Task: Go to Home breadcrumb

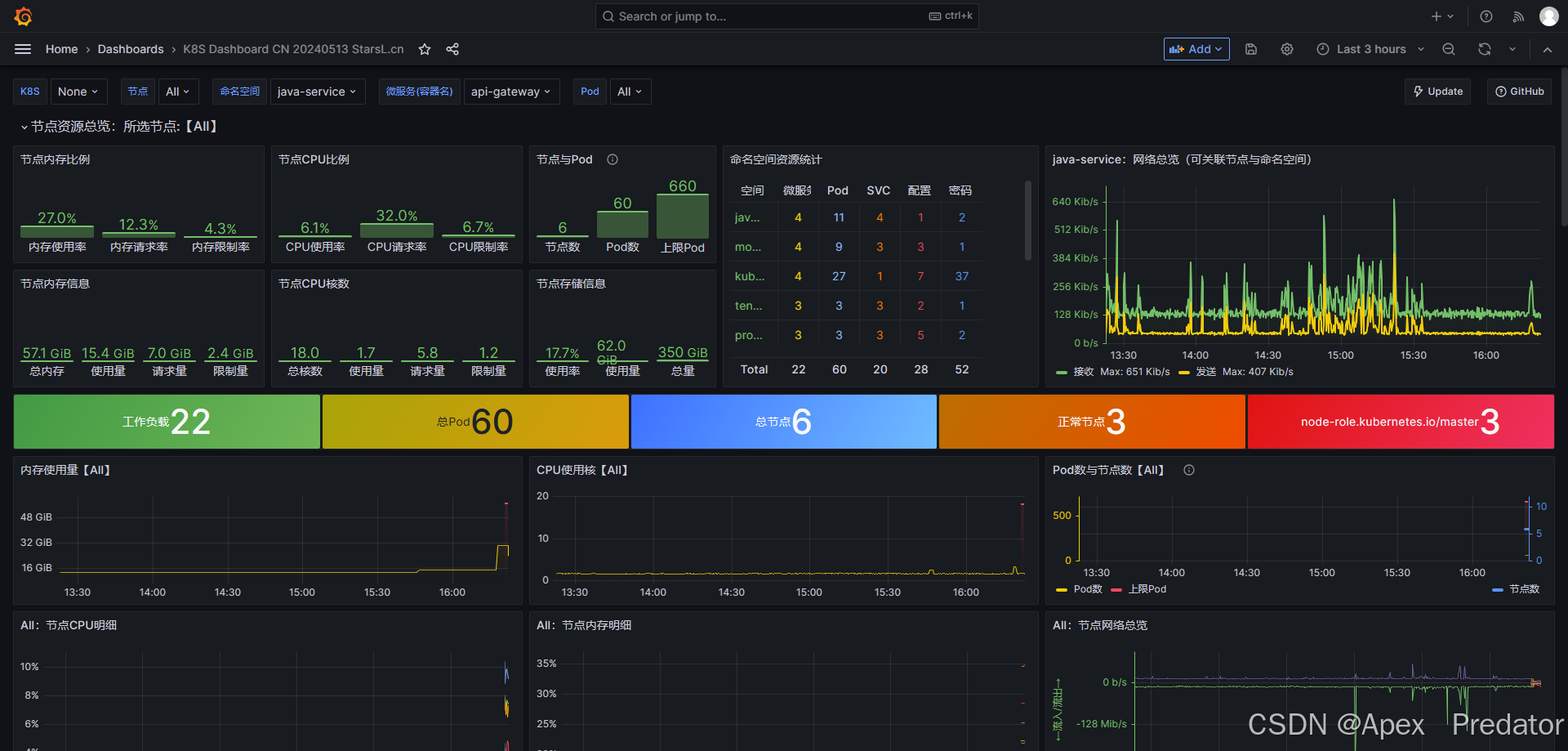Action: click(62, 49)
